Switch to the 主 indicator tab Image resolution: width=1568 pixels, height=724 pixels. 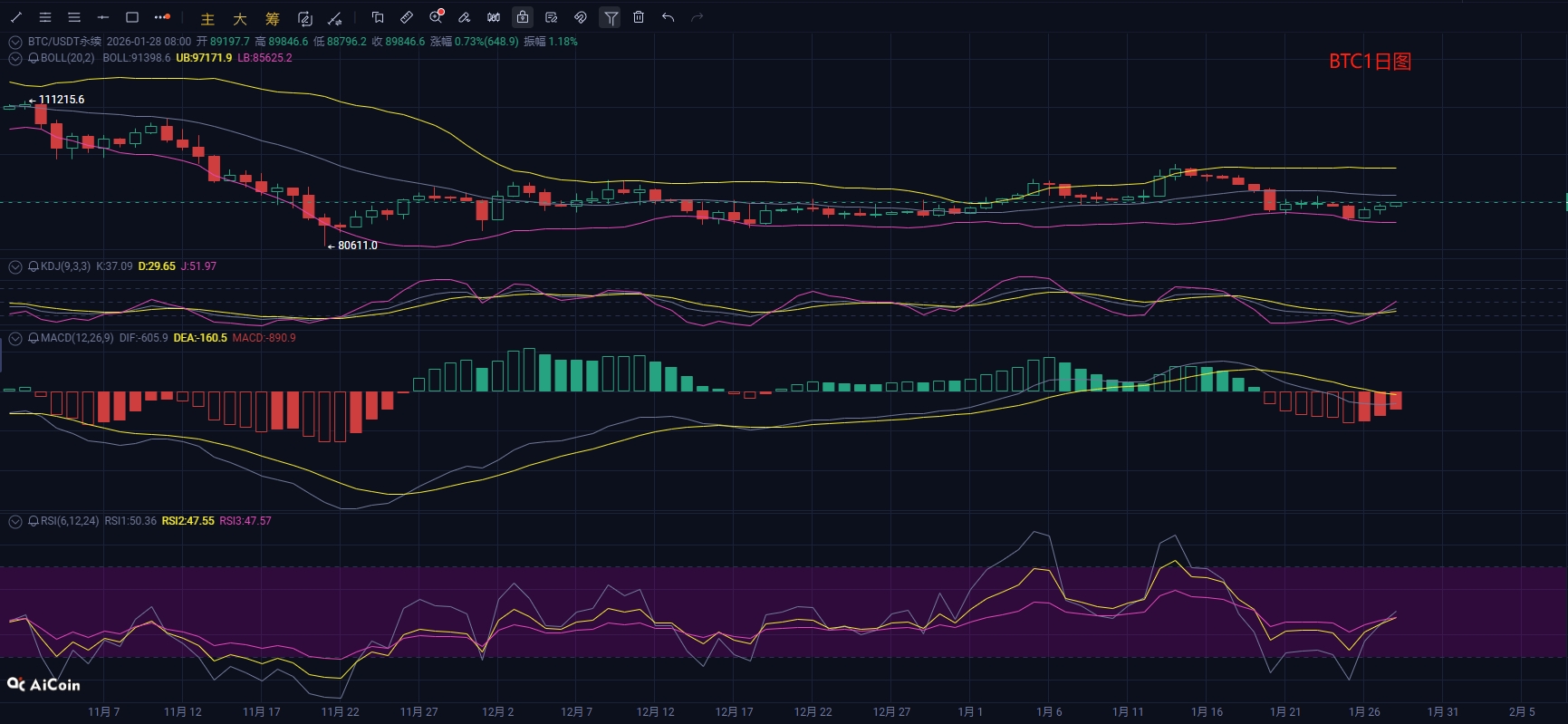[207, 18]
